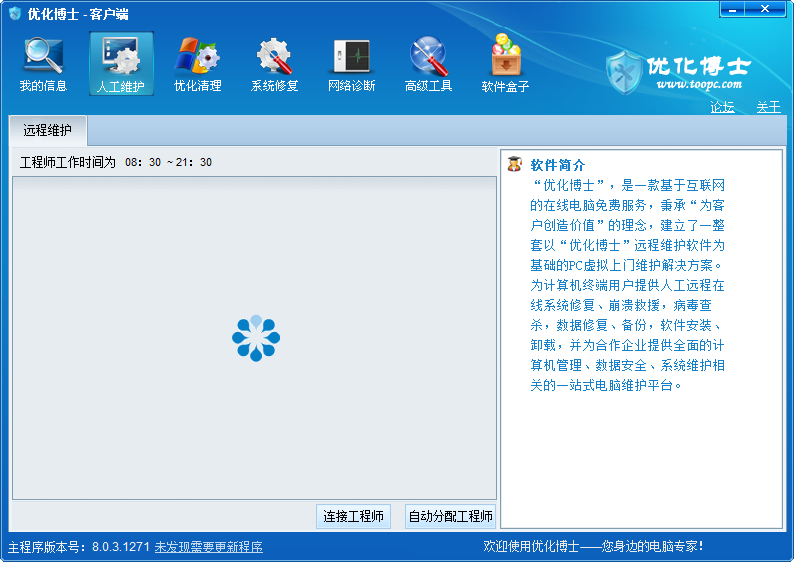Click the 自动分配工程师 button
Screen dimensions: 794x562
click(450, 517)
